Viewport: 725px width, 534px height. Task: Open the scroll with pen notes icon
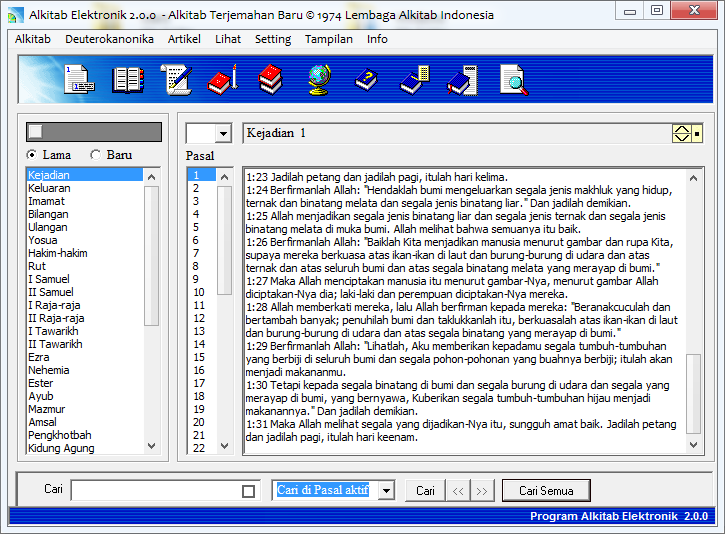(176, 80)
